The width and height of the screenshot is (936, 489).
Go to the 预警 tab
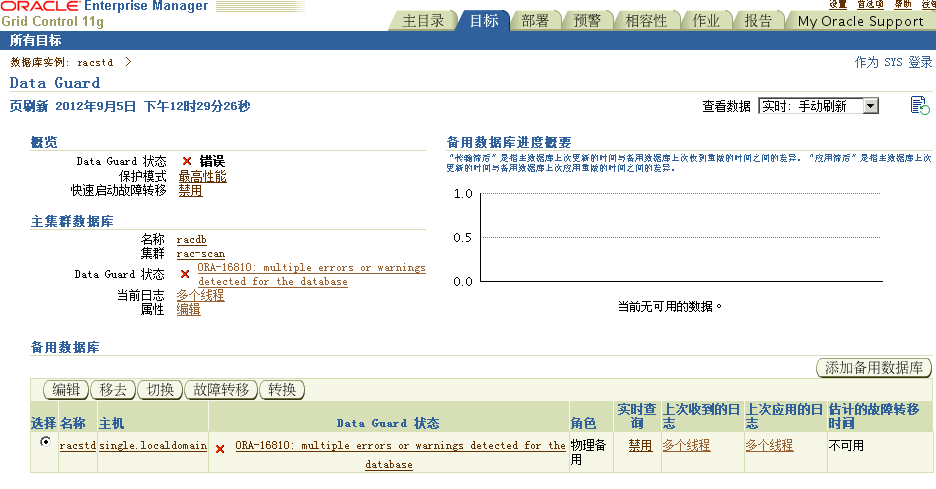[587, 21]
